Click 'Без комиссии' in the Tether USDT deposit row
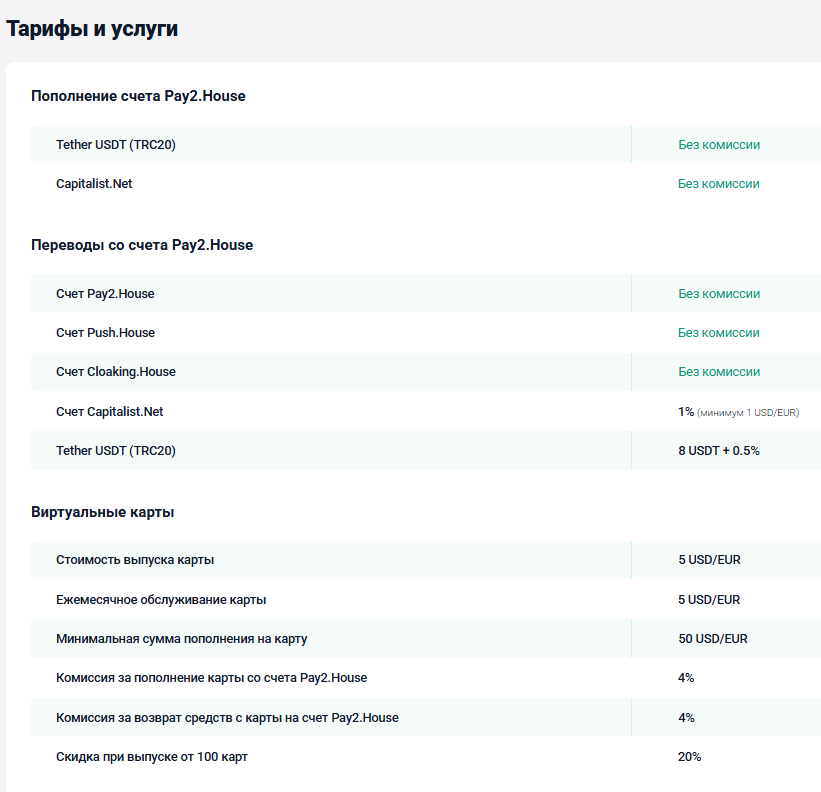Screen dimensions: 821x792 [x=719, y=144]
